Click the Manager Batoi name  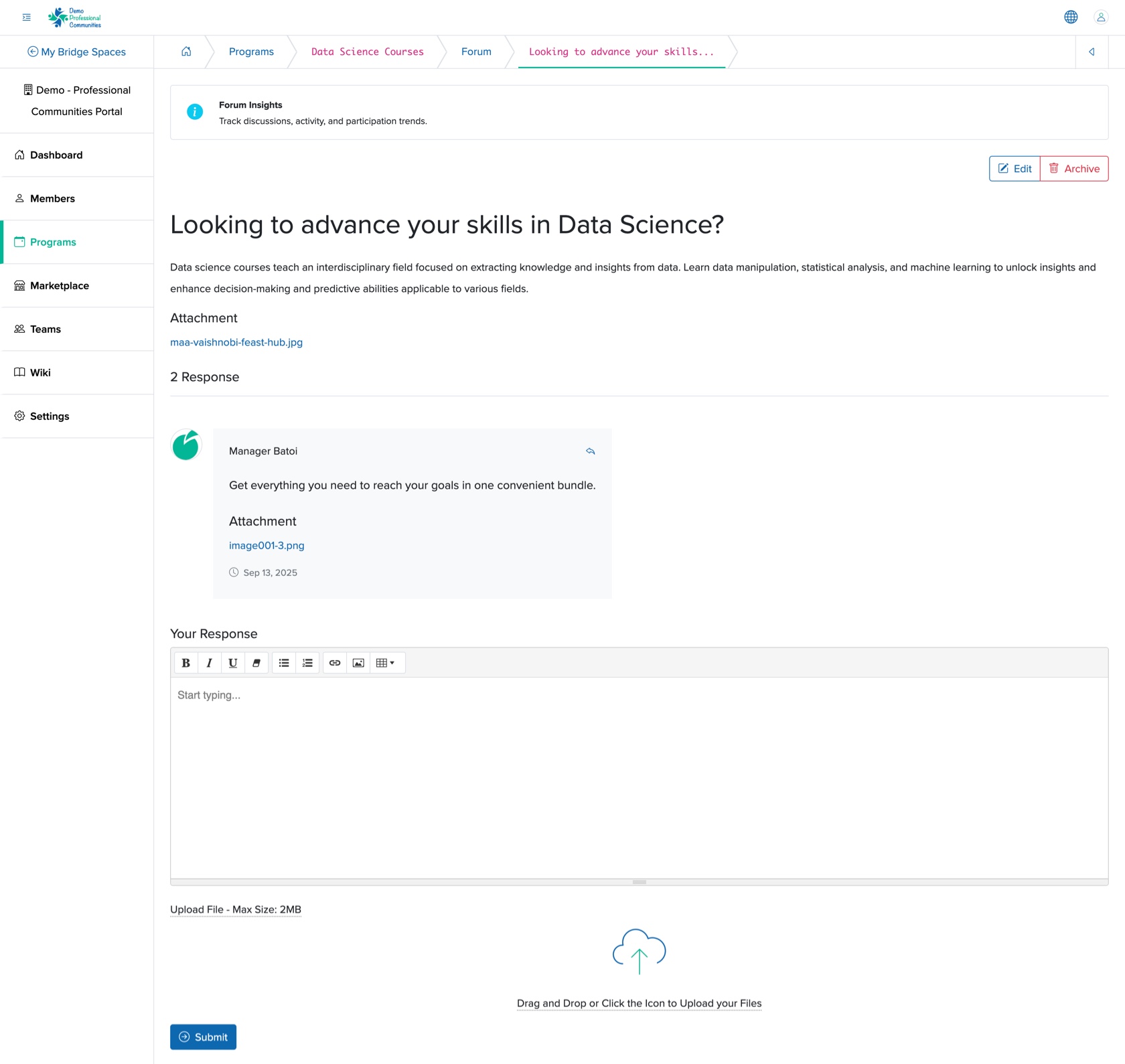click(x=263, y=451)
